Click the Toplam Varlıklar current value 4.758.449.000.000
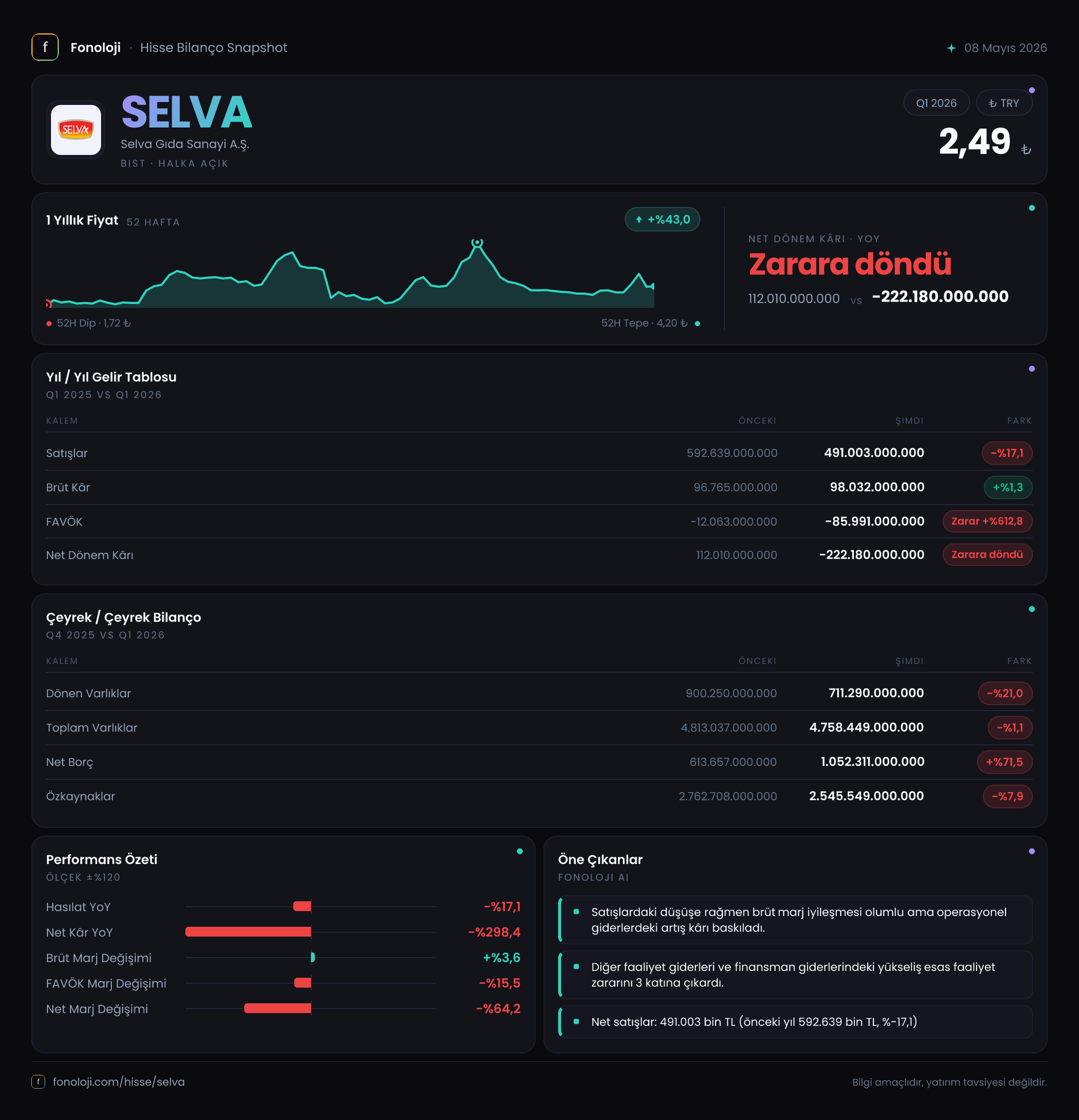The image size is (1079, 1120). (x=867, y=727)
